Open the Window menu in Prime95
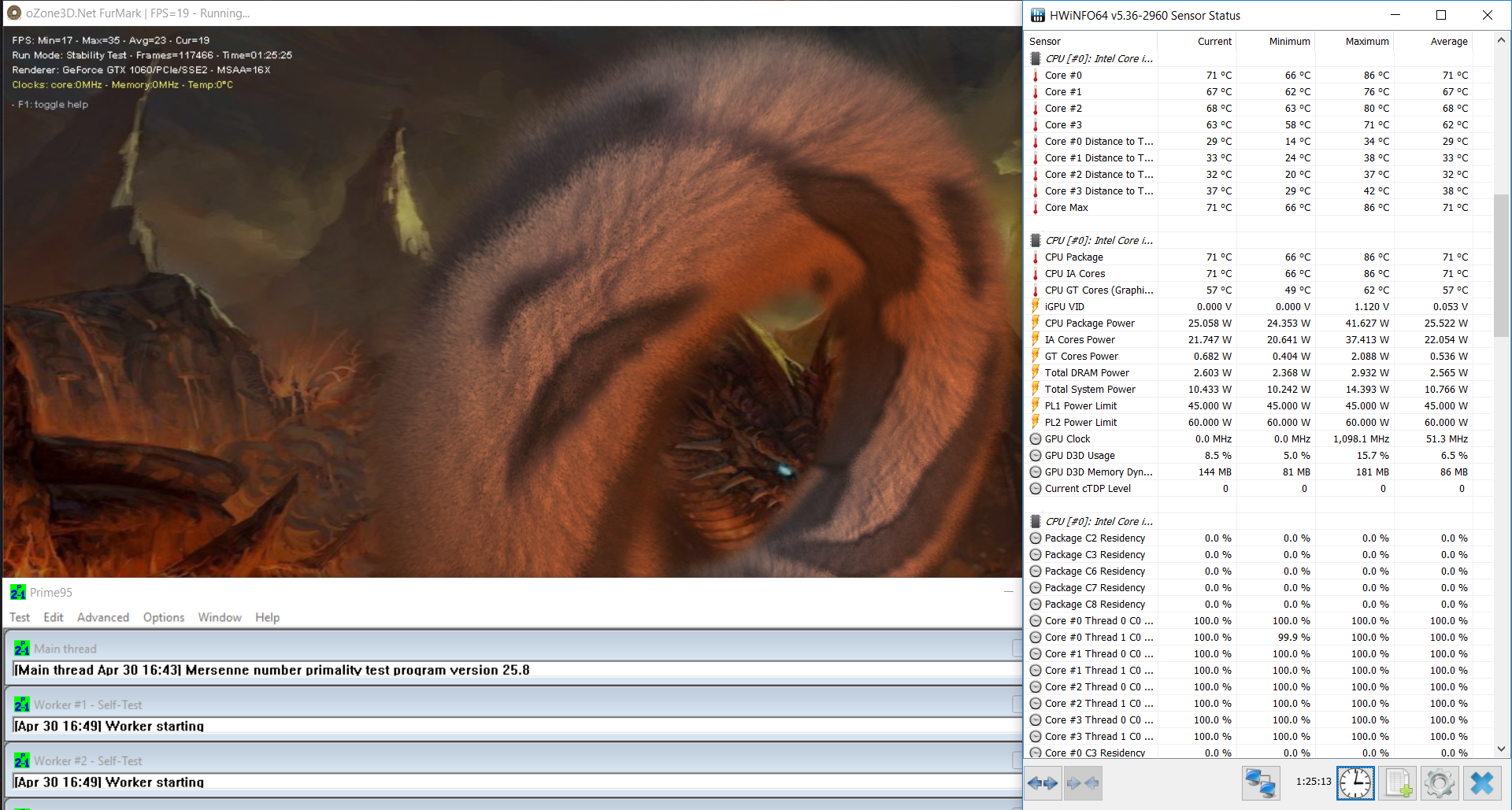This screenshot has width=1512, height=810. [x=220, y=617]
